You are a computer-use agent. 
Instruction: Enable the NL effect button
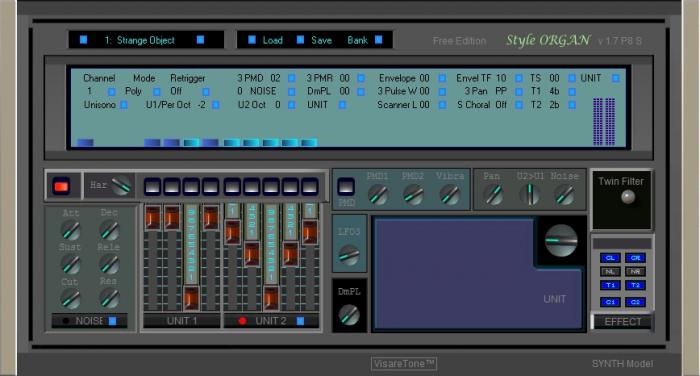coord(610,272)
